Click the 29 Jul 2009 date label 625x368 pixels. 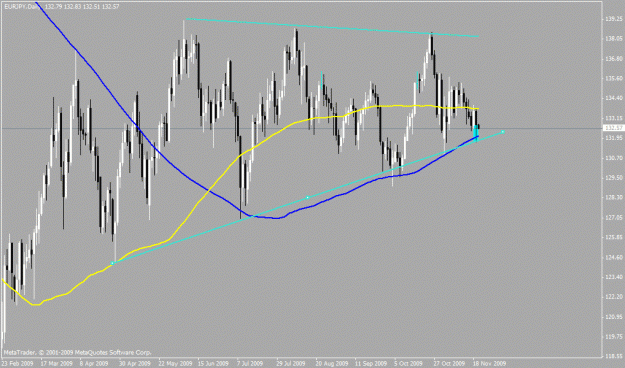[291, 364]
